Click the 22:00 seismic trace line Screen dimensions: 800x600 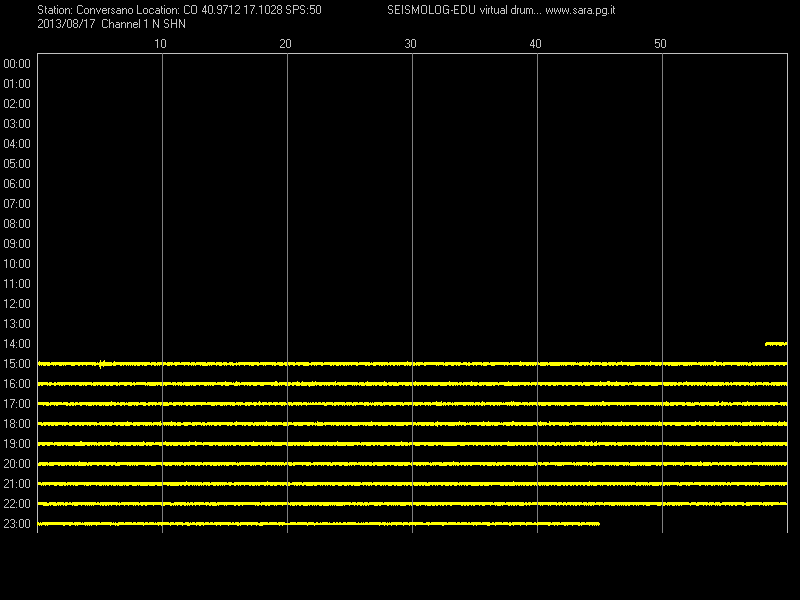tap(412, 504)
